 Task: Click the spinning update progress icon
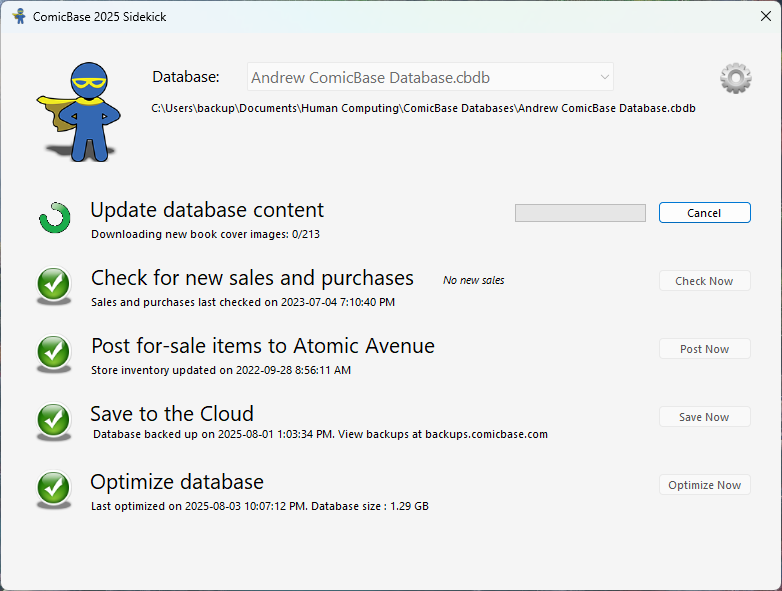point(54,217)
